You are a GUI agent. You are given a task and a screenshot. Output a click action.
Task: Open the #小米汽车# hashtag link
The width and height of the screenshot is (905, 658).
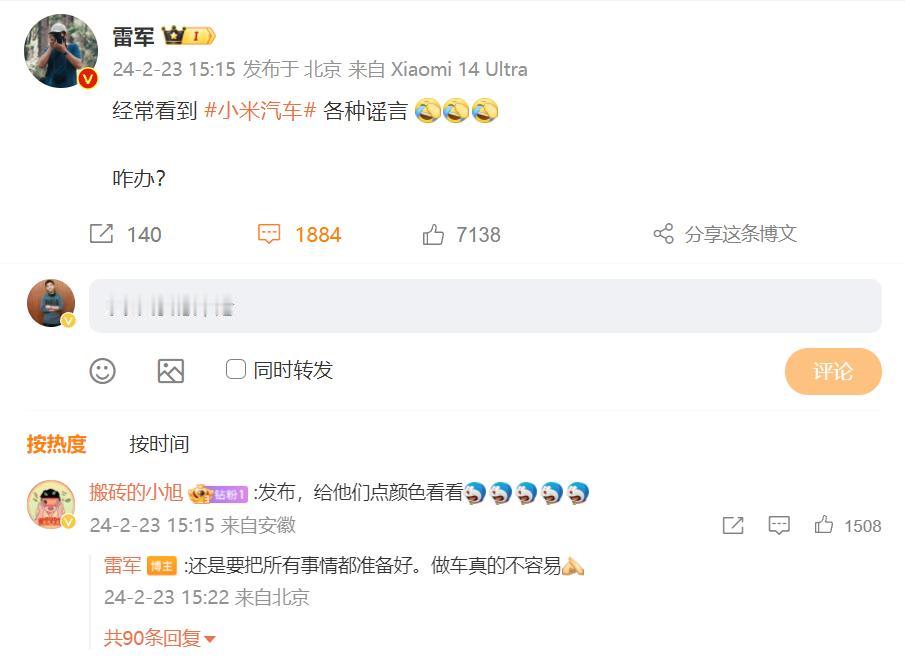pyautogui.click(x=260, y=110)
